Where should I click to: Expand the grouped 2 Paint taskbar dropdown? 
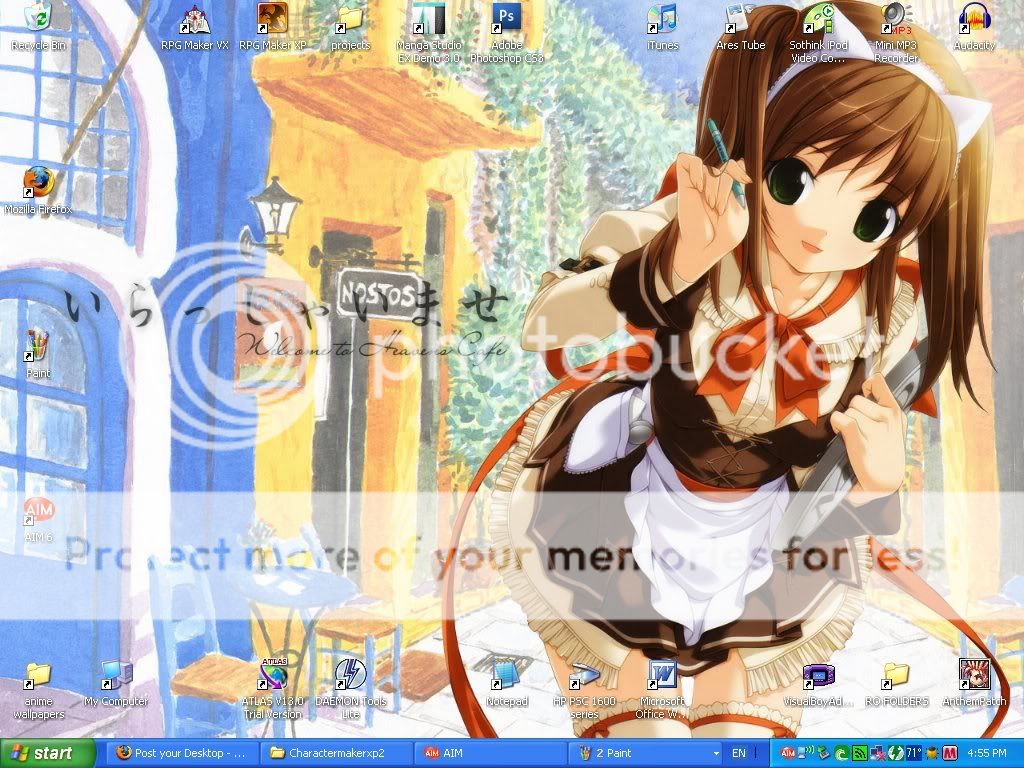716,753
